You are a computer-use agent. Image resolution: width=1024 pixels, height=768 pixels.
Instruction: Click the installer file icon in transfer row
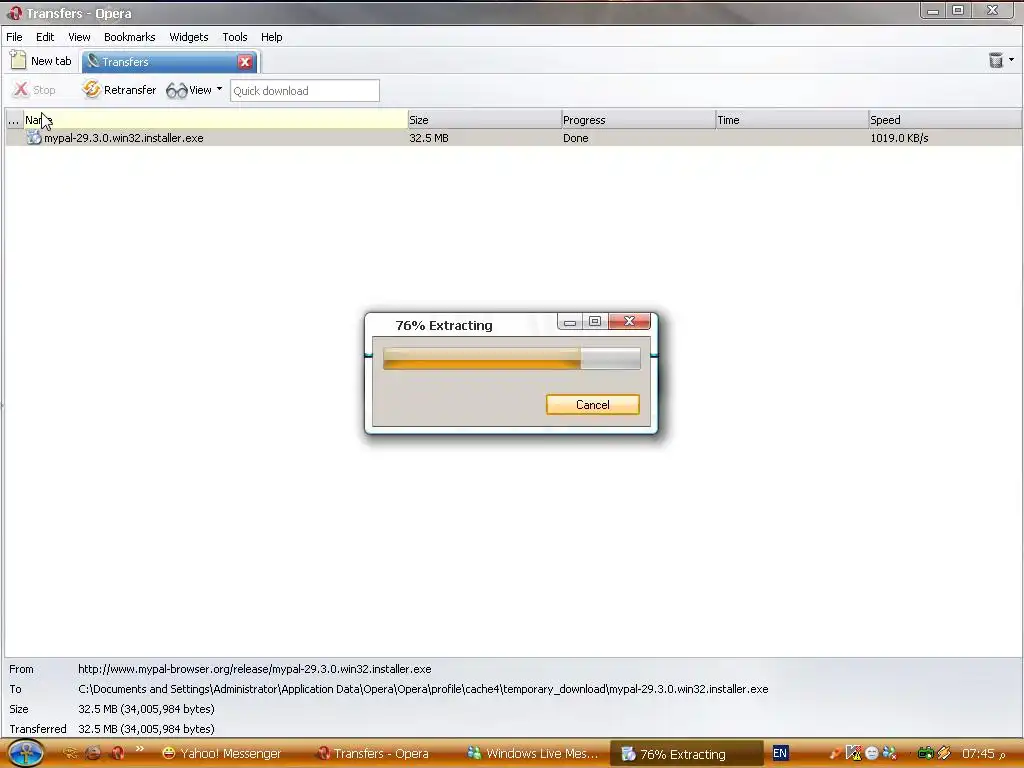click(34, 138)
